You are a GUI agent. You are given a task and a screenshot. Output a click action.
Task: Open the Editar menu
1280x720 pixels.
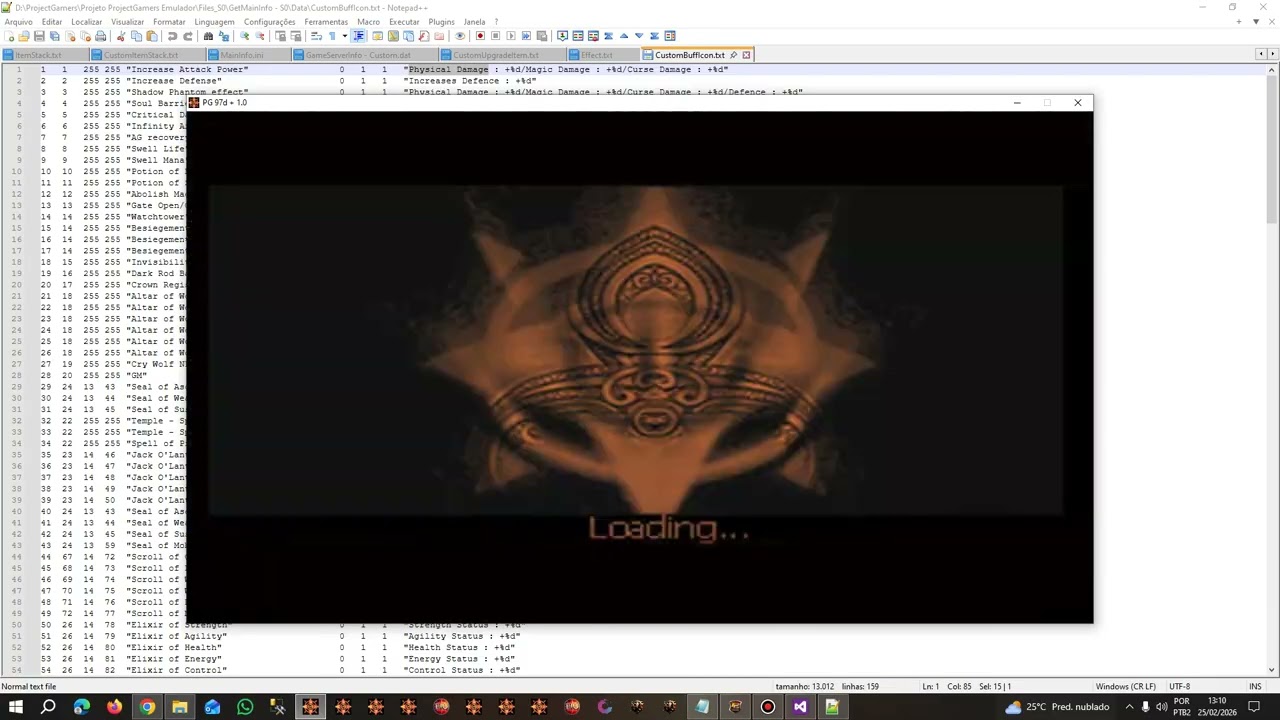point(52,22)
